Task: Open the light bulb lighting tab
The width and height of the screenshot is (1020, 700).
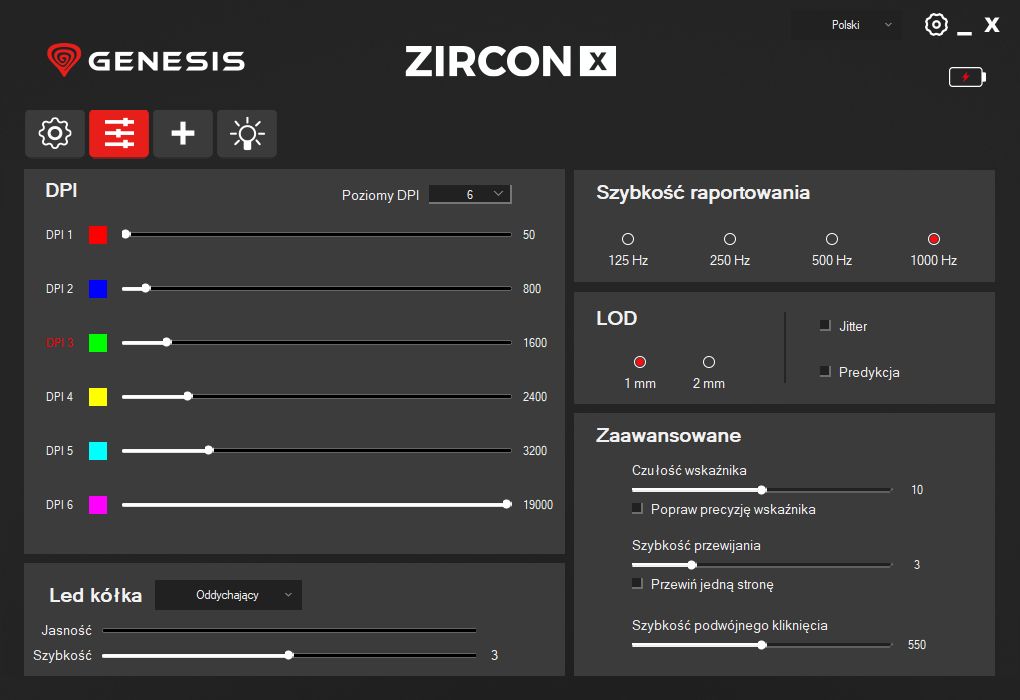Action: coord(247,134)
